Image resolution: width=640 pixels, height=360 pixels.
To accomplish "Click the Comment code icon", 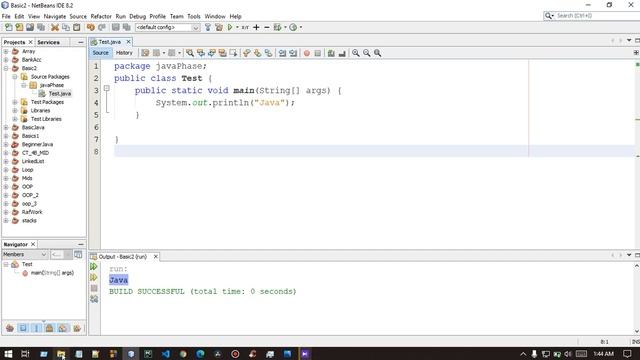I will 331,53.
